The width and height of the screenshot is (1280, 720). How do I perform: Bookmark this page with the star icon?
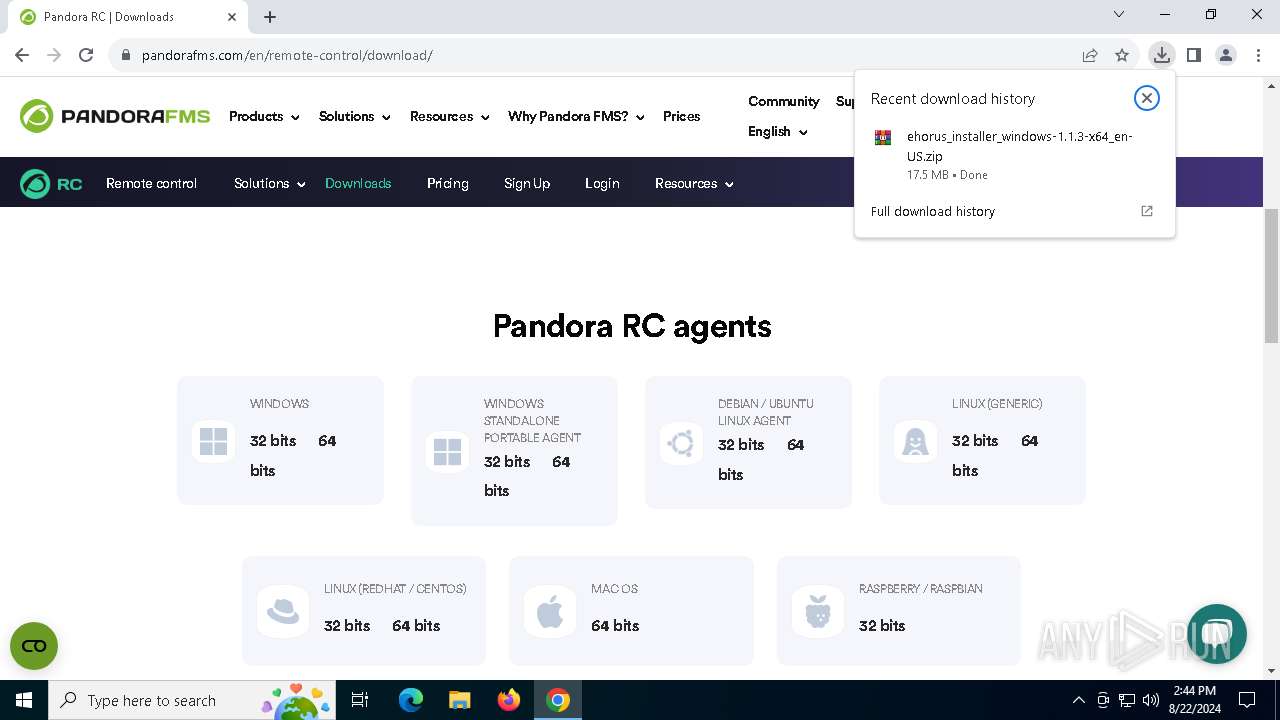pos(1122,55)
